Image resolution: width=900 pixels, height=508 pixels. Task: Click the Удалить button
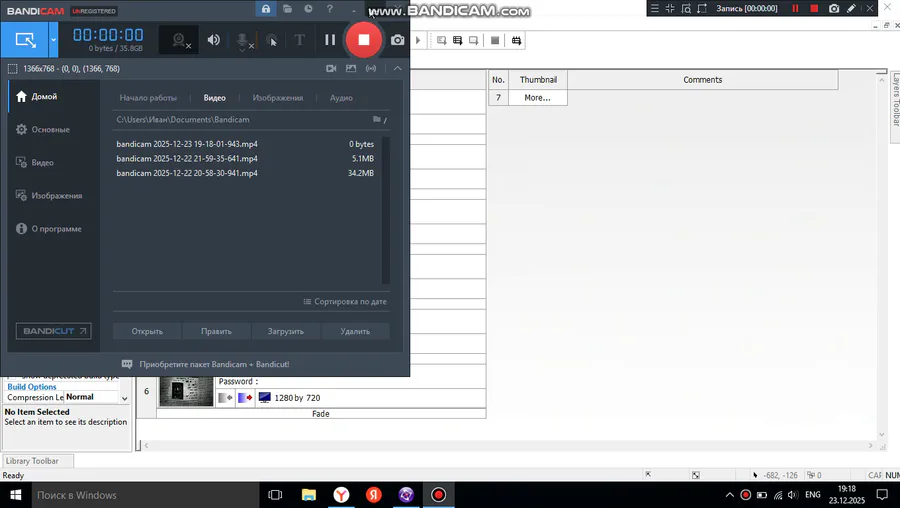point(355,331)
